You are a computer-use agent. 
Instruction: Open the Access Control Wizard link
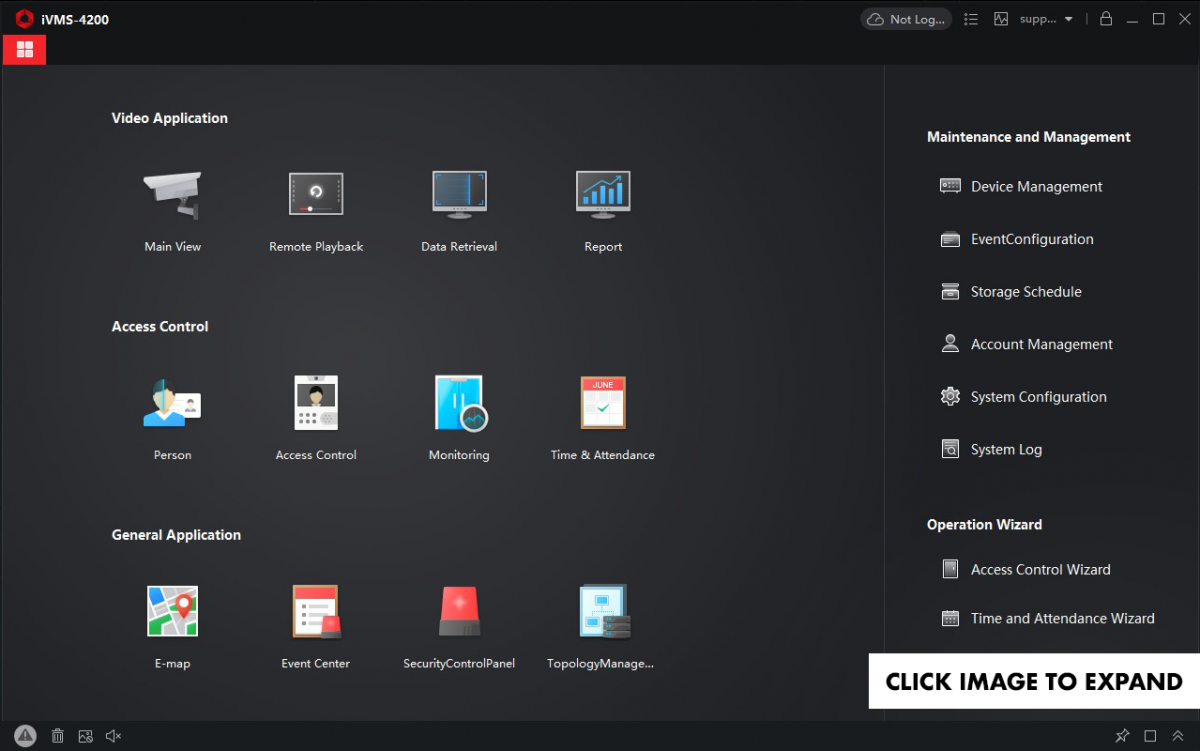tap(1040, 569)
